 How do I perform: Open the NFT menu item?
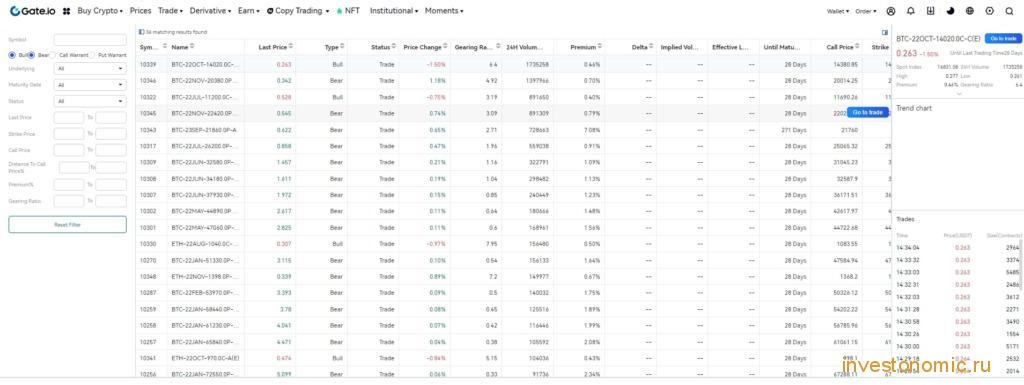pos(348,11)
